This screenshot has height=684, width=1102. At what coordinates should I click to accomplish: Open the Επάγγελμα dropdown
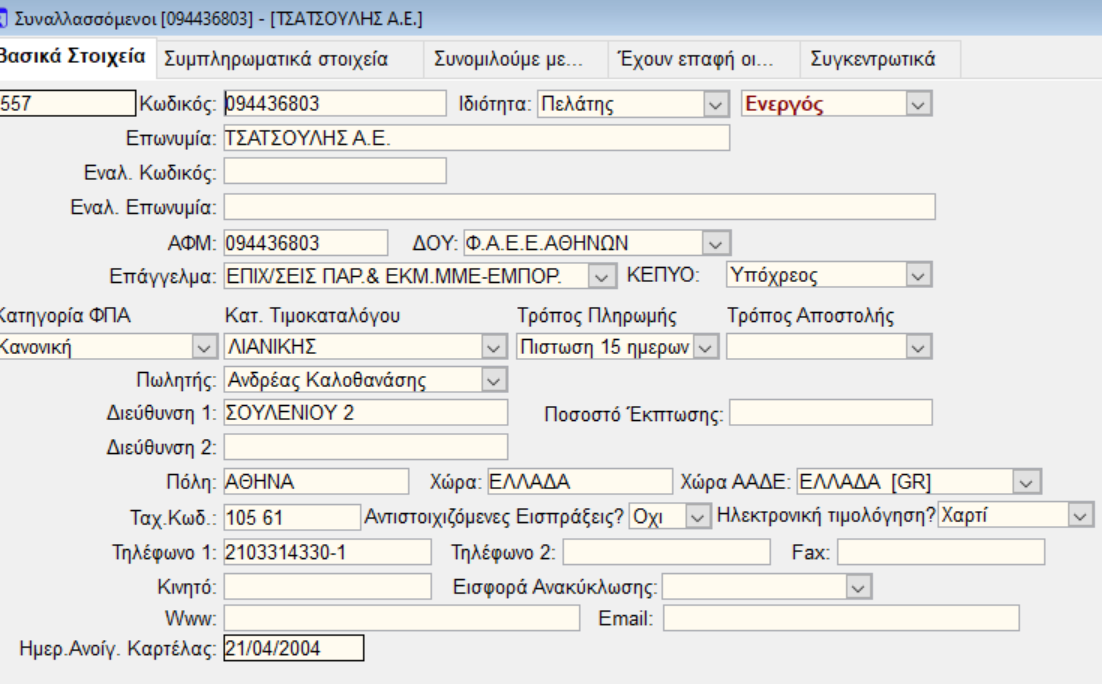600,275
